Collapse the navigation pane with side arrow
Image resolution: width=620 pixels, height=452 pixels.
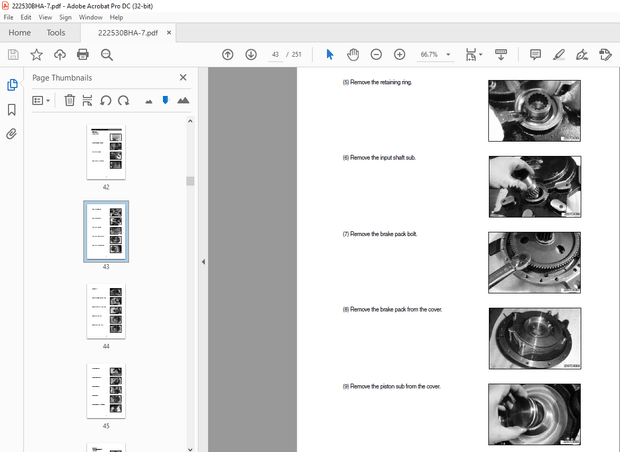click(x=204, y=262)
